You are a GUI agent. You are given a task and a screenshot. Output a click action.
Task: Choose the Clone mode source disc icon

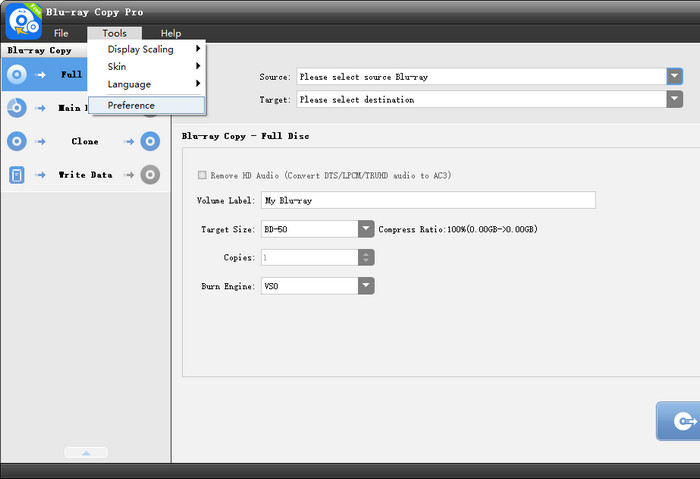pos(17,141)
